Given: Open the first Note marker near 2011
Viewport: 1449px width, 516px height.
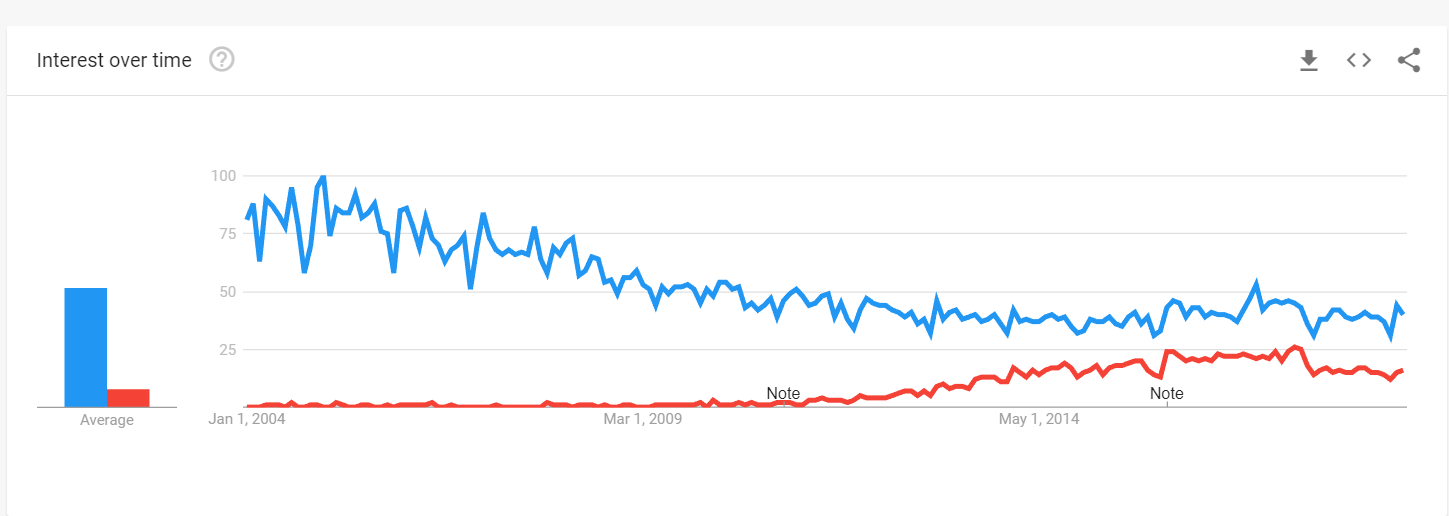Looking at the screenshot, I should pyautogui.click(x=783, y=393).
